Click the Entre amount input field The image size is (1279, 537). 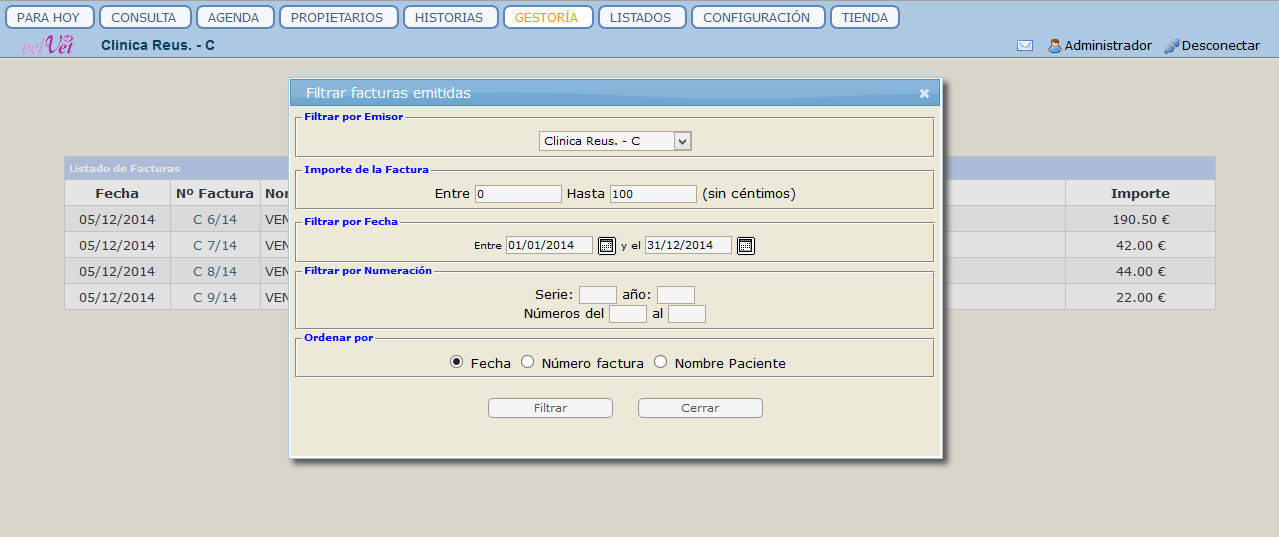point(518,194)
